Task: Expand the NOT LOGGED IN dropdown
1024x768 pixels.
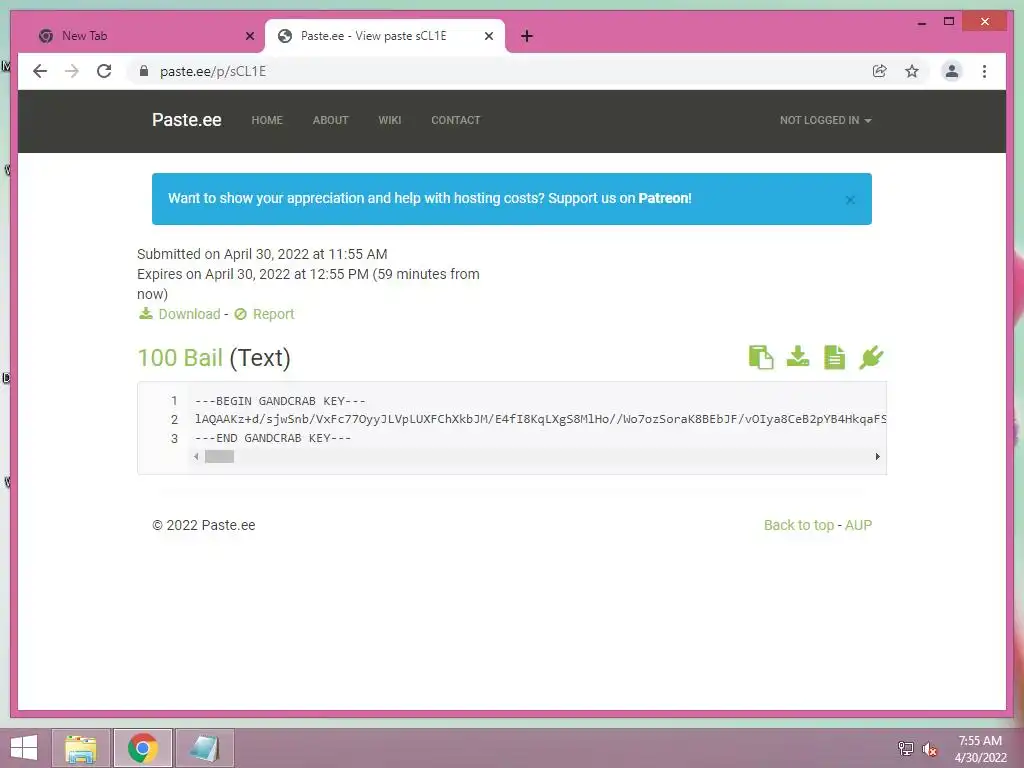Action: (825, 120)
